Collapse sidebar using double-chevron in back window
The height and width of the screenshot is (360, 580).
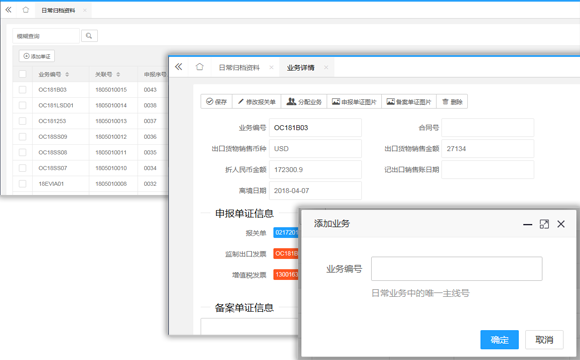pos(8,10)
